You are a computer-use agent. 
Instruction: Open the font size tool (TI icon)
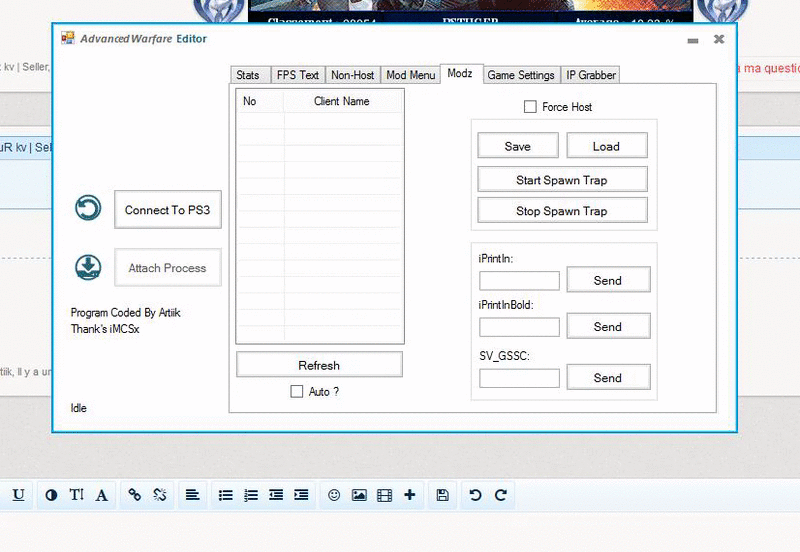pos(77,495)
